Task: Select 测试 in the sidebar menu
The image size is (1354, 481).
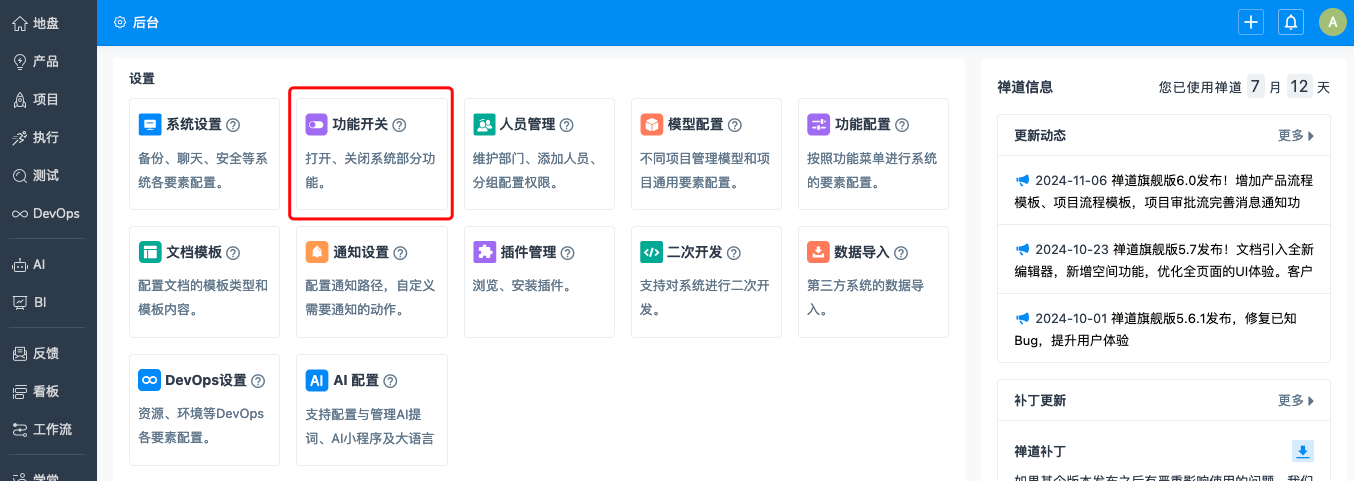Action: tap(48, 175)
